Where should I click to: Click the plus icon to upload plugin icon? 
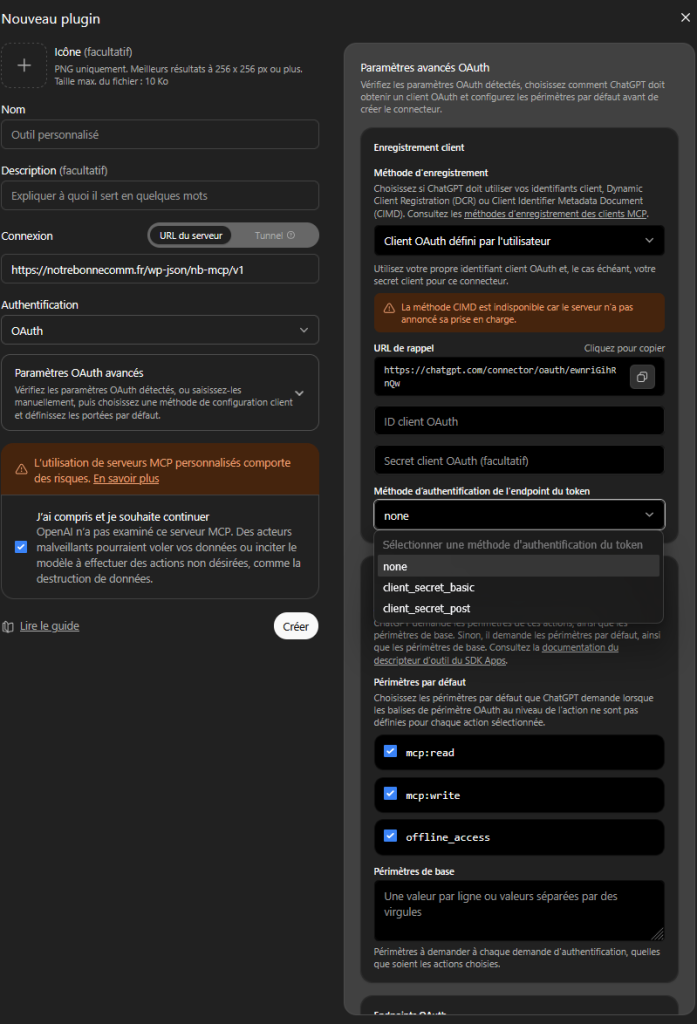click(24, 65)
